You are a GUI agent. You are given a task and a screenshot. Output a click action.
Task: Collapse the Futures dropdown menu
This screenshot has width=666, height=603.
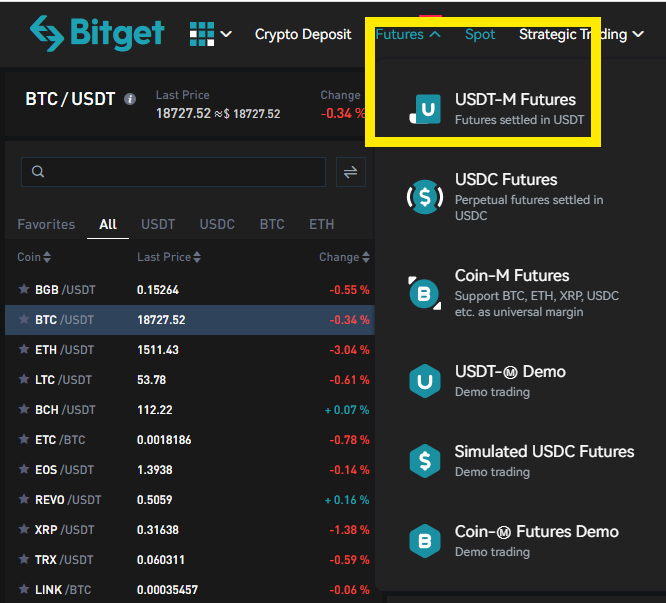click(408, 34)
